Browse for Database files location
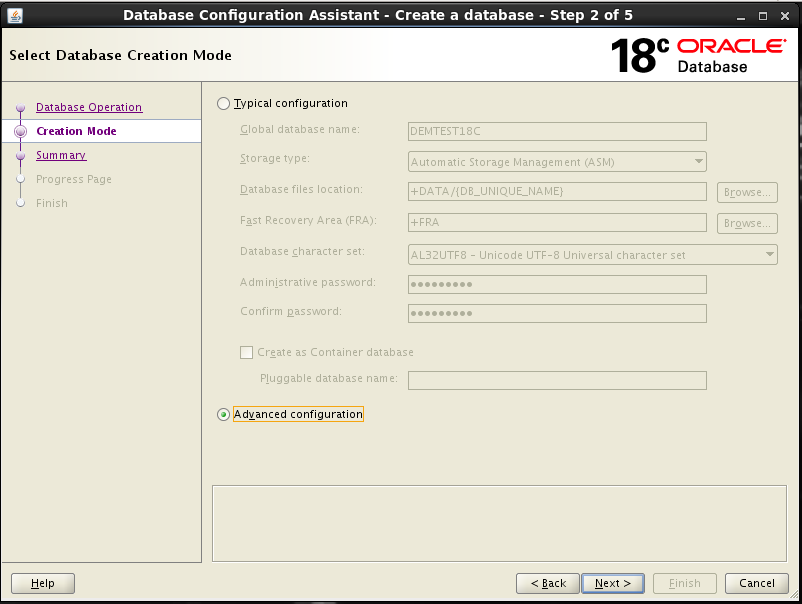Image resolution: width=802 pixels, height=604 pixels. point(746,192)
